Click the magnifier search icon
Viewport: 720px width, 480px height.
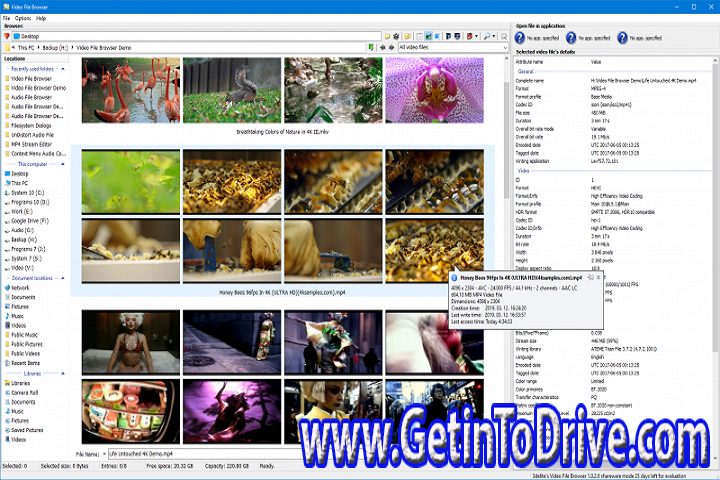pos(487,36)
